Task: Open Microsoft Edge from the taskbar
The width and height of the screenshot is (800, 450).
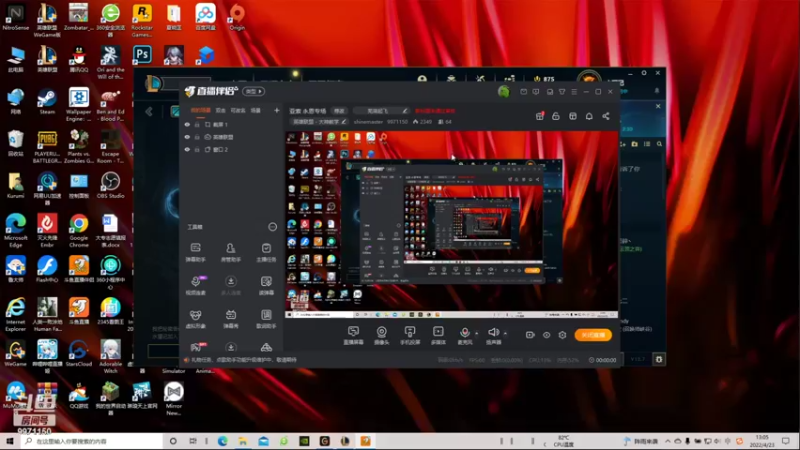Action: pos(222,441)
